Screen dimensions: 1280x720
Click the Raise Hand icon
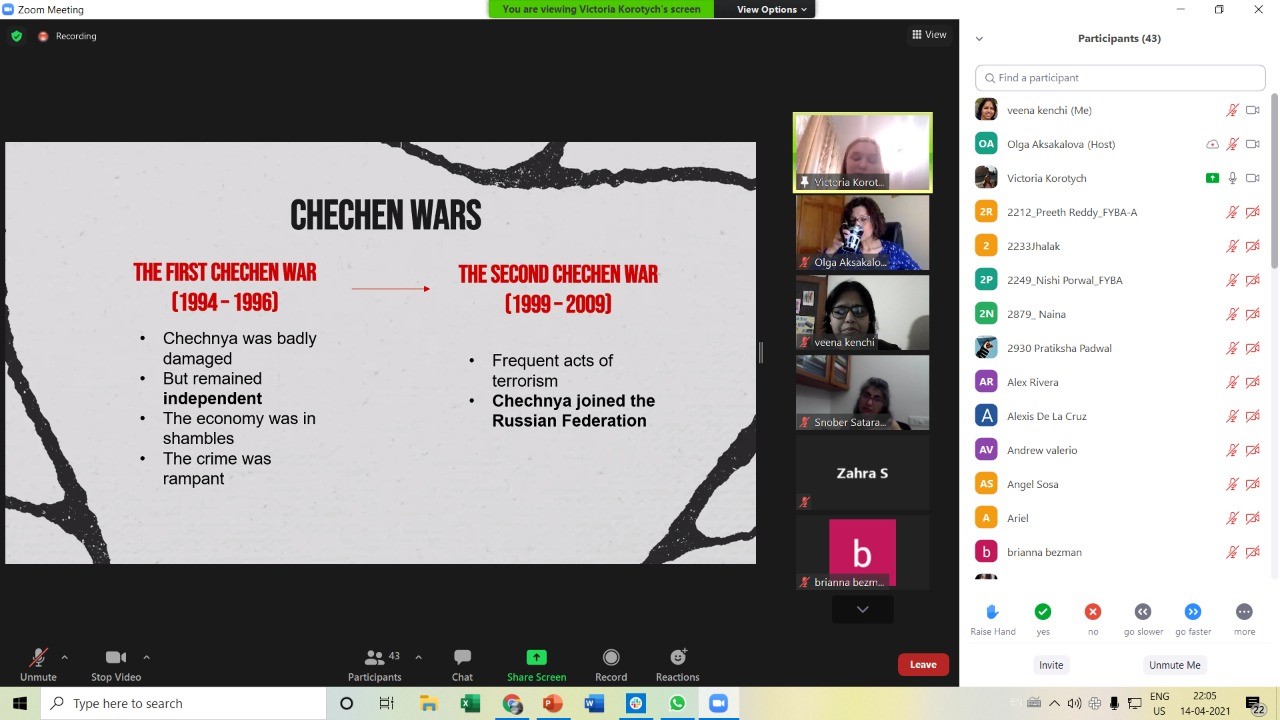click(992, 612)
